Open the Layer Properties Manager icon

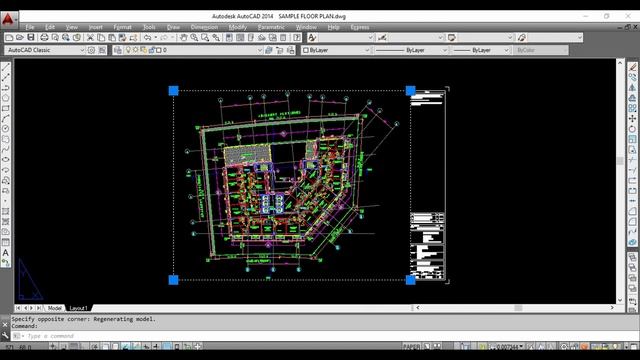tap(118, 50)
